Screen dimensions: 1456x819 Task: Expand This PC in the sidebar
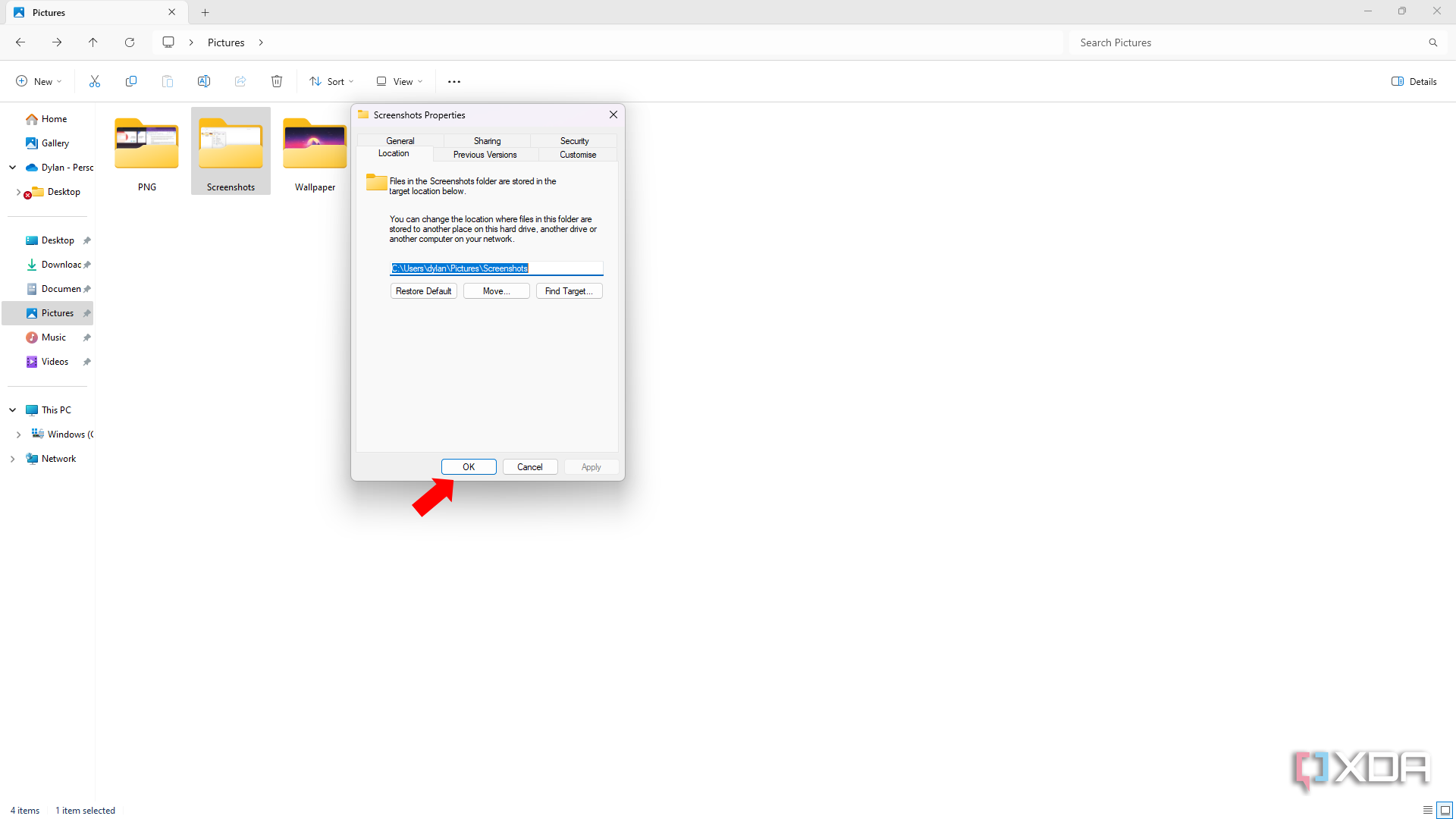pyautogui.click(x=12, y=409)
